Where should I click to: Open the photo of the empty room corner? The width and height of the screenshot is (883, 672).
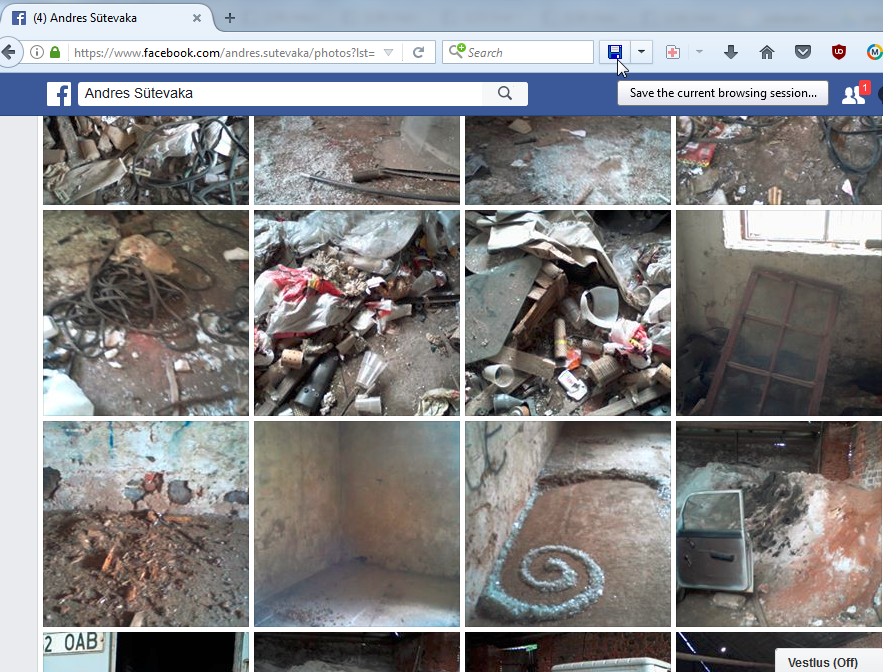coord(357,524)
